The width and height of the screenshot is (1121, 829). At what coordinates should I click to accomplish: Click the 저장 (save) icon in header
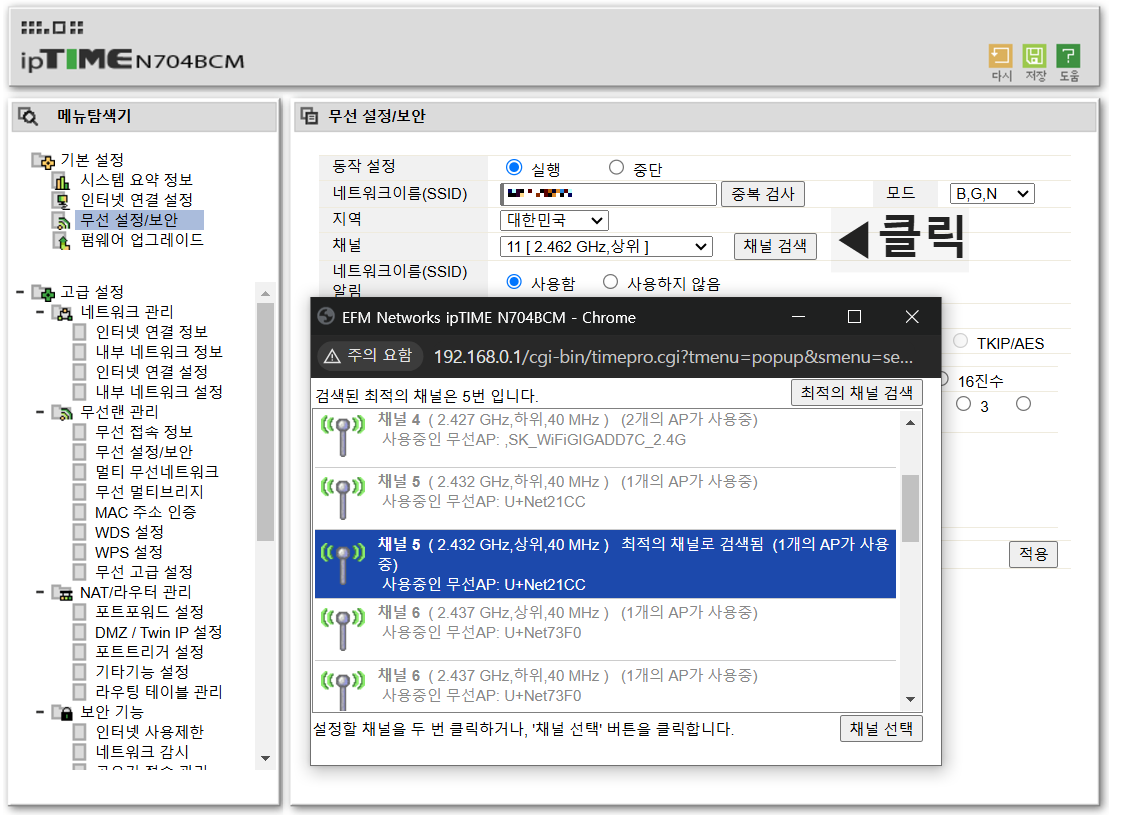(1034, 56)
